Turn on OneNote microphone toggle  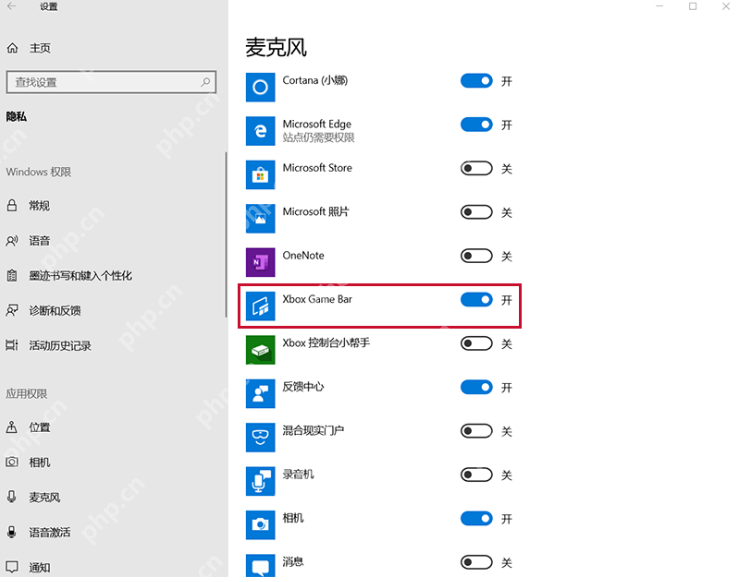tap(476, 256)
